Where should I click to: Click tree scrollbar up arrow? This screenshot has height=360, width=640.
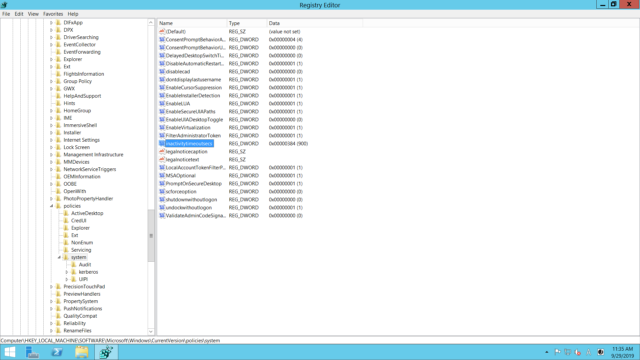151,22
